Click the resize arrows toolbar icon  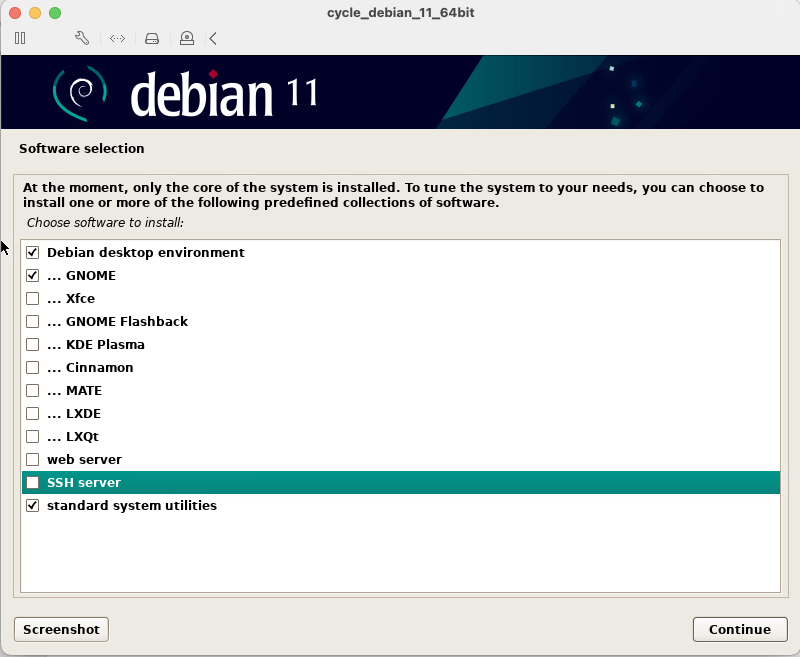pyautogui.click(x=117, y=38)
